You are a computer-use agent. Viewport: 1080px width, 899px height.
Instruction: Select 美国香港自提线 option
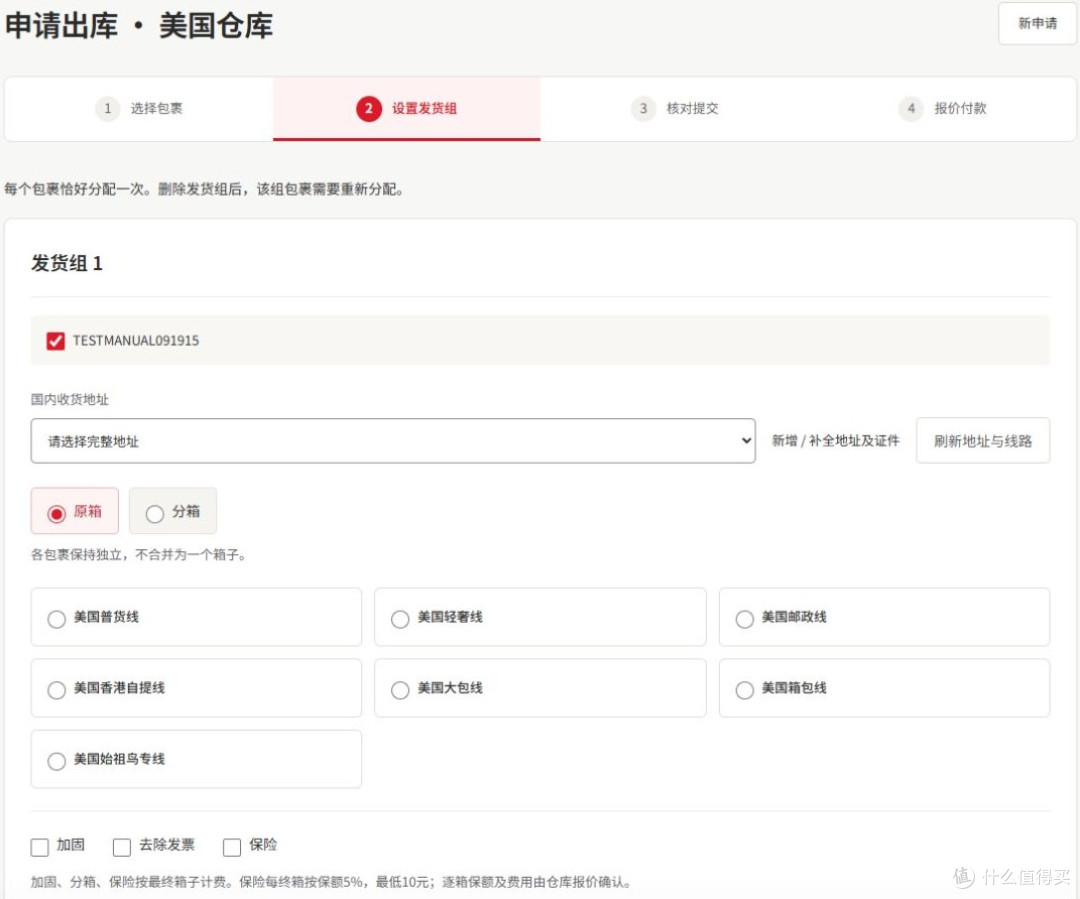[x=196, y=688]
